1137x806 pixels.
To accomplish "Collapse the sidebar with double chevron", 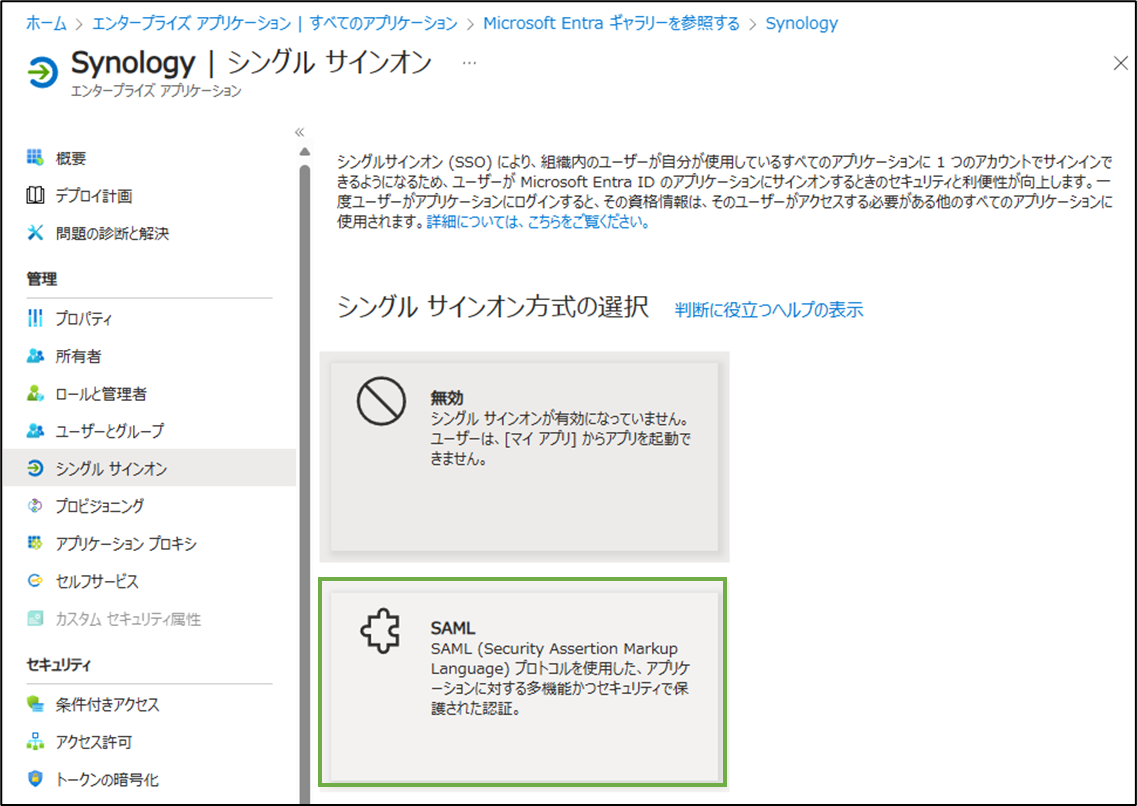I will 299,132.
